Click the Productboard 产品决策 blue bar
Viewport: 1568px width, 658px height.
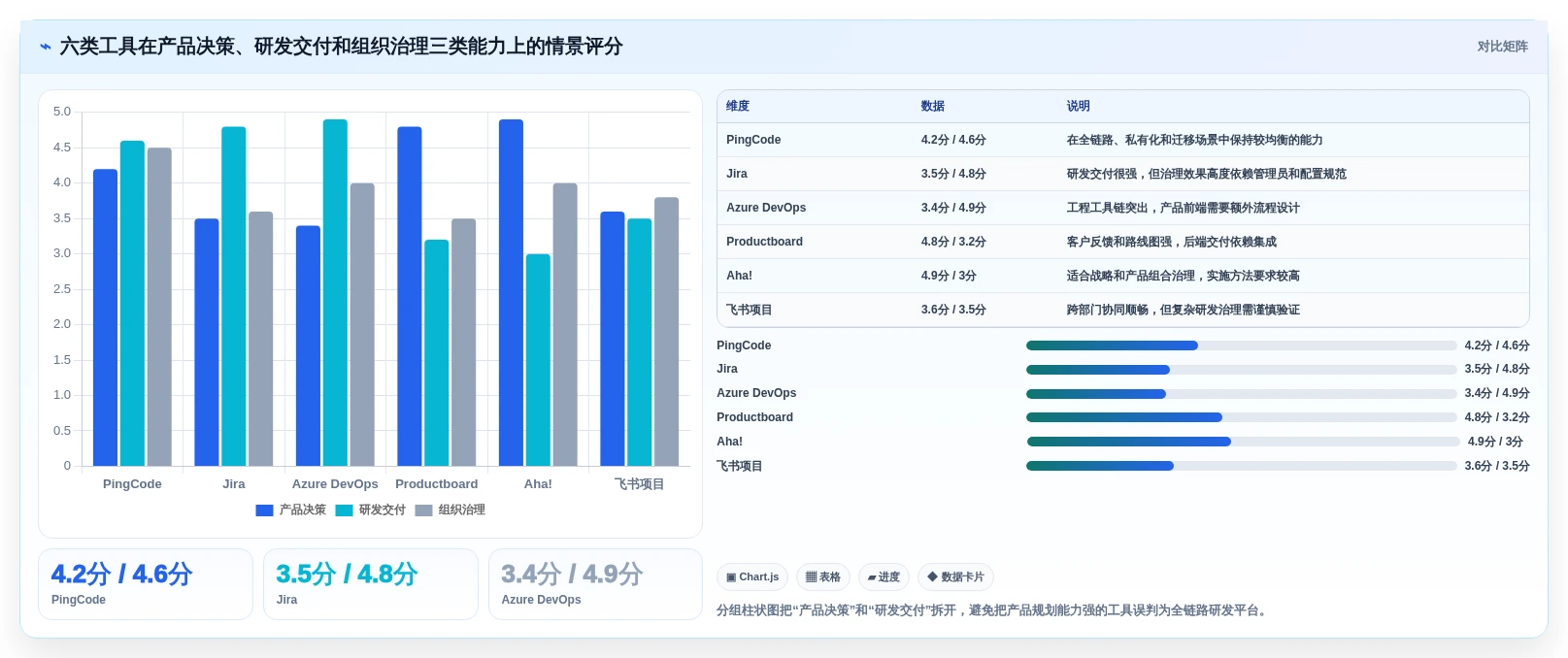(410, 297)
